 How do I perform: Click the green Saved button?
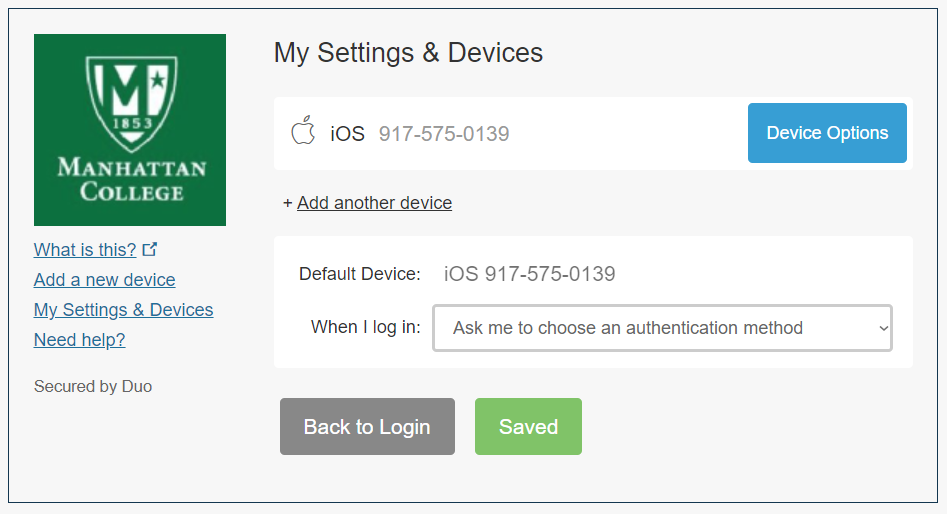pyautogui.click(x=528, y=426)
